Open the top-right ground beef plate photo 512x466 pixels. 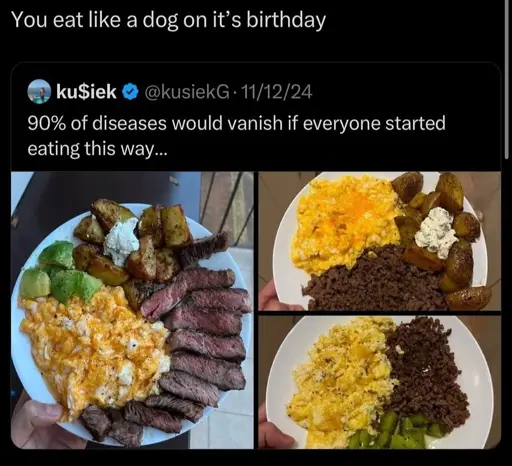380,241
